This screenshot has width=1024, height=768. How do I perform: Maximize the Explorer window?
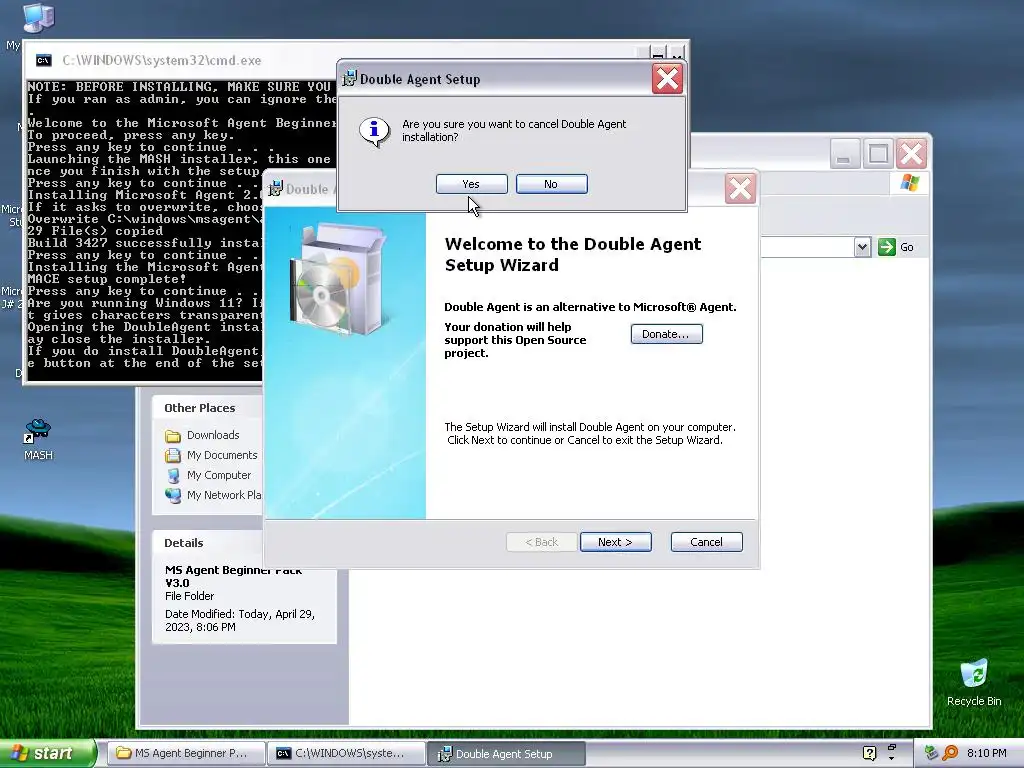pyautogui.click(x=878, y=155)
